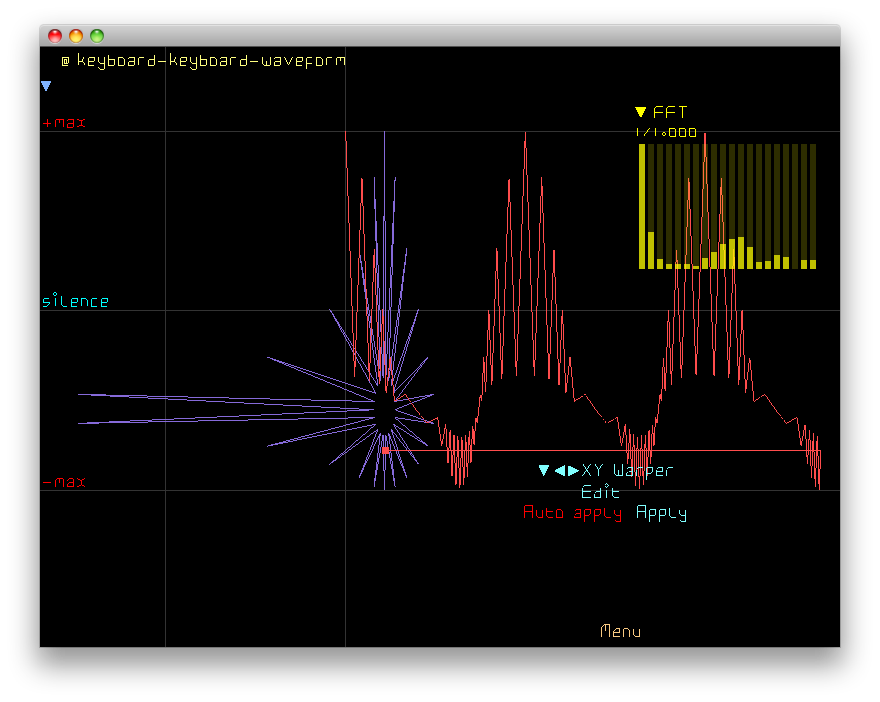Collapse the FFT panel with its yellow triangle

coord(640,112)
